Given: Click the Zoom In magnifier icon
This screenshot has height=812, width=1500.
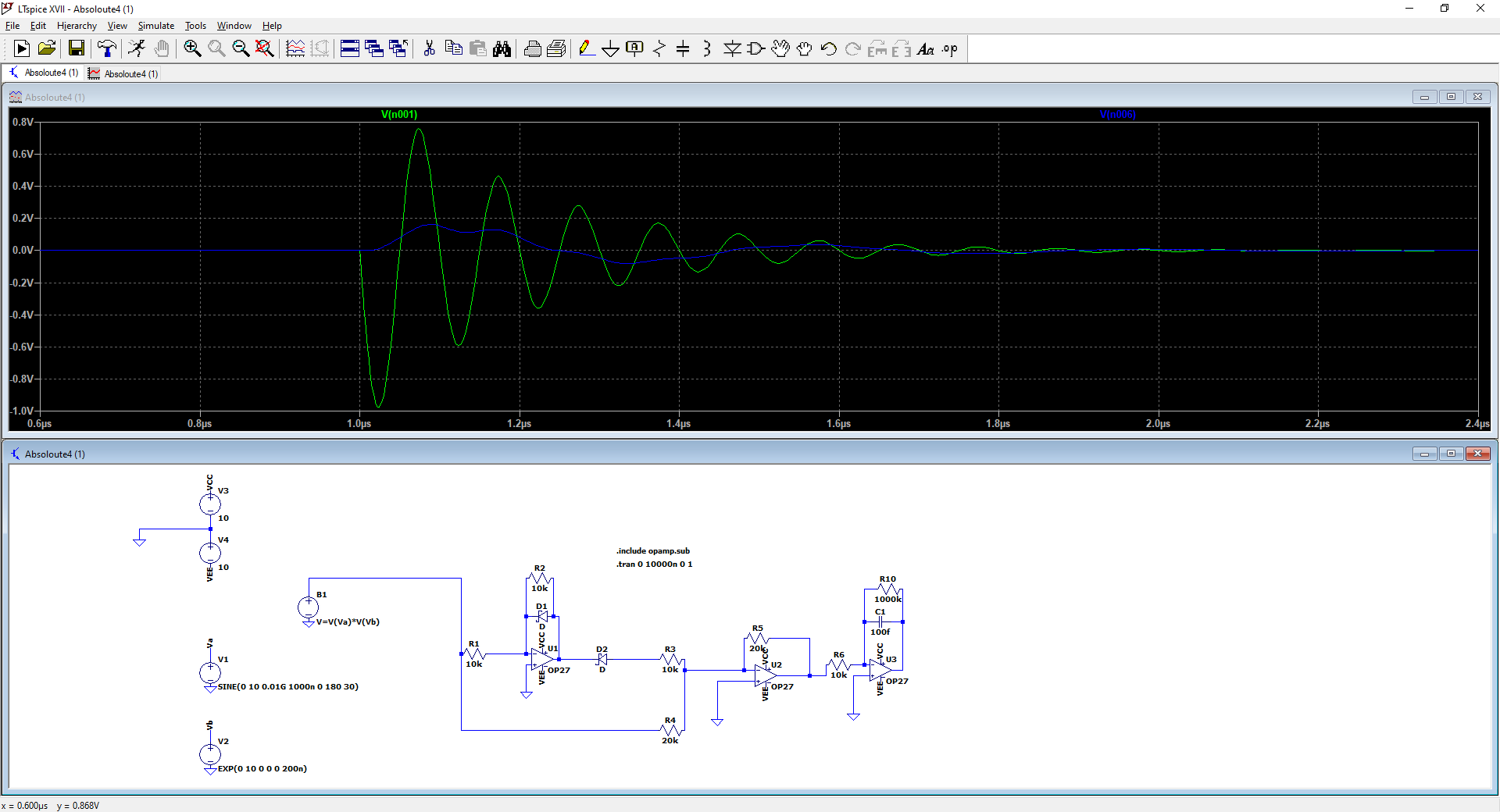Looking at the screenshot, I should point(192,48).
